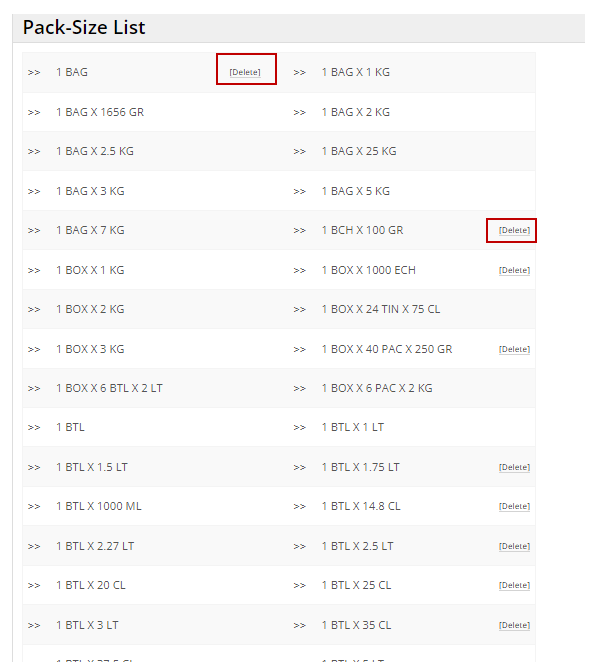The image size is (612, 667).
Task: Remove 1 BOX X 1000 ECH via Delete
Action: [x=514, y=270]
